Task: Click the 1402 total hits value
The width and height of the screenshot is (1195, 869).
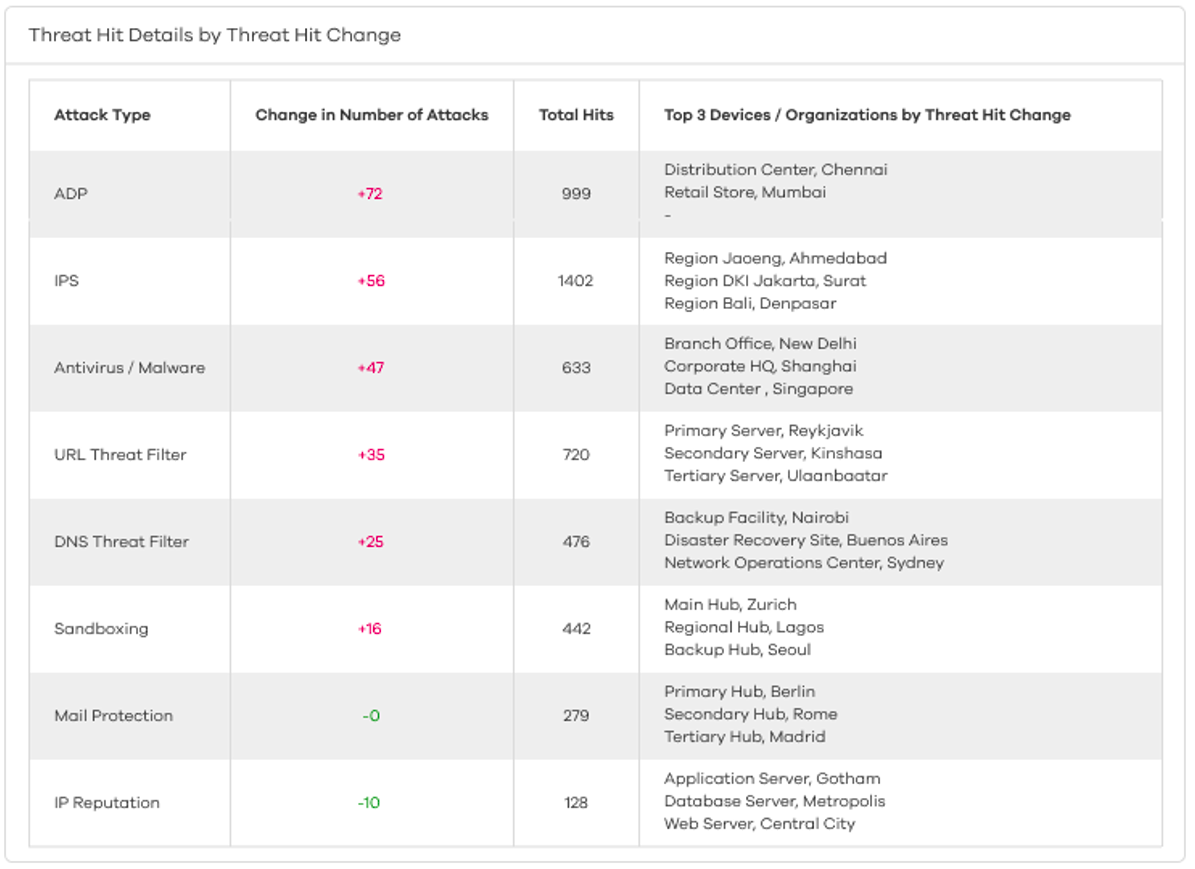Action: [x=575, y=281]
